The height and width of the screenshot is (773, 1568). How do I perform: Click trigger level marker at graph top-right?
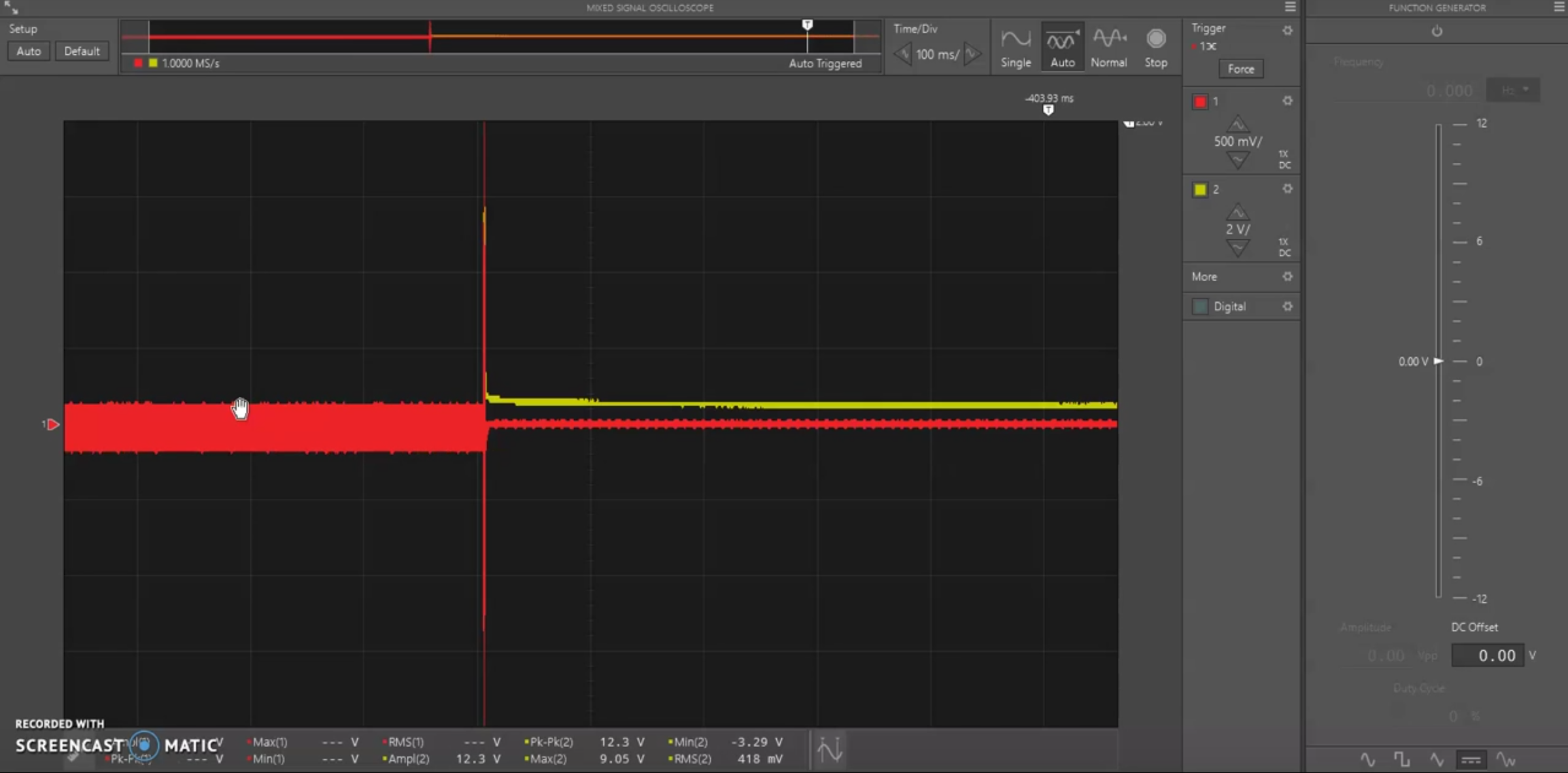click(x=1129, y=123)
